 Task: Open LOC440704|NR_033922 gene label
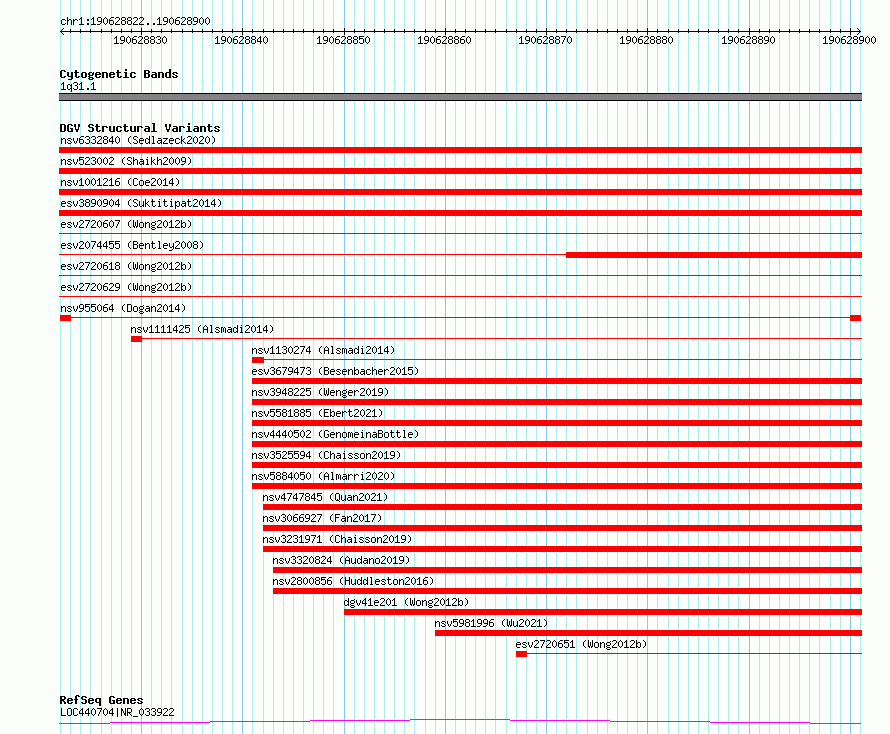[117, 712]
